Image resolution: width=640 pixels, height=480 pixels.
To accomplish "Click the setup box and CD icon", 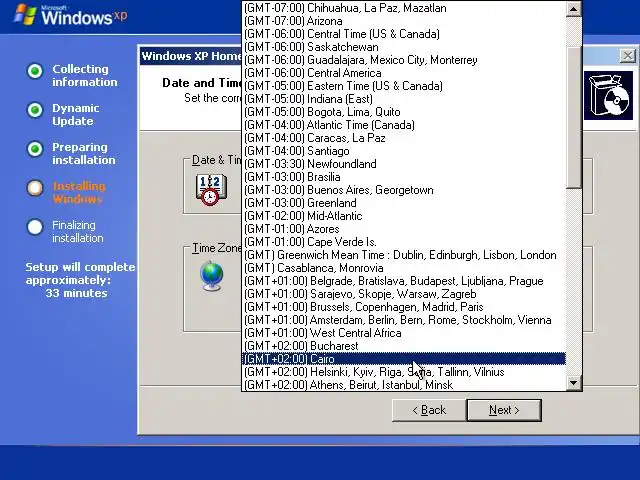I will click(x=608, y=96).
